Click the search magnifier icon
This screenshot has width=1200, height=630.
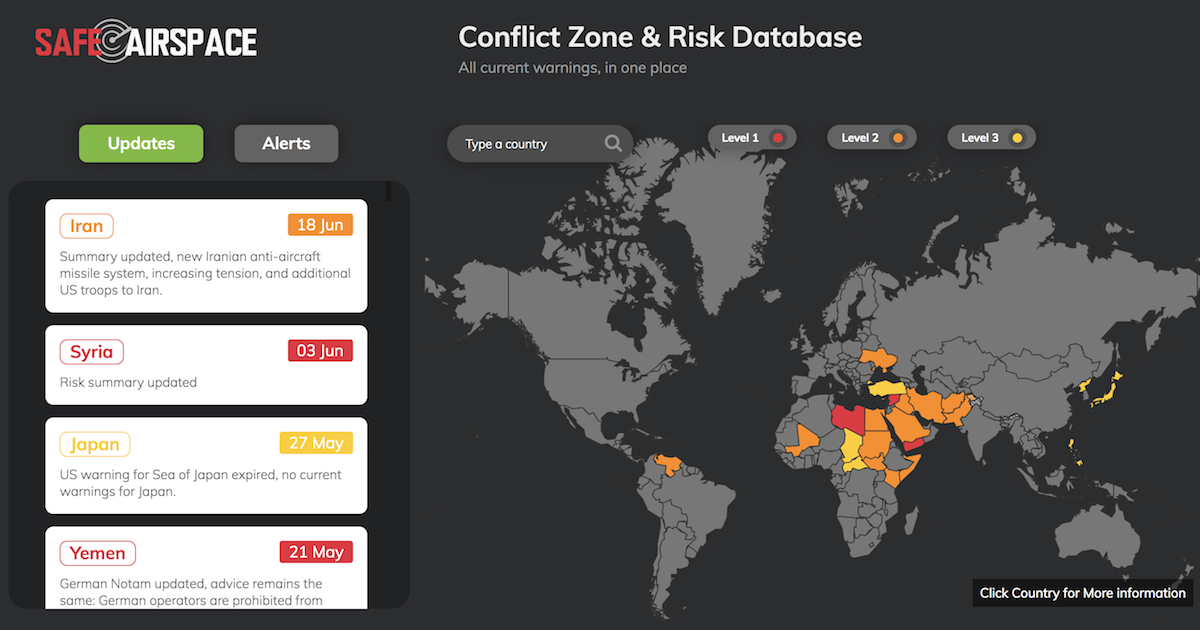[613, 143]
